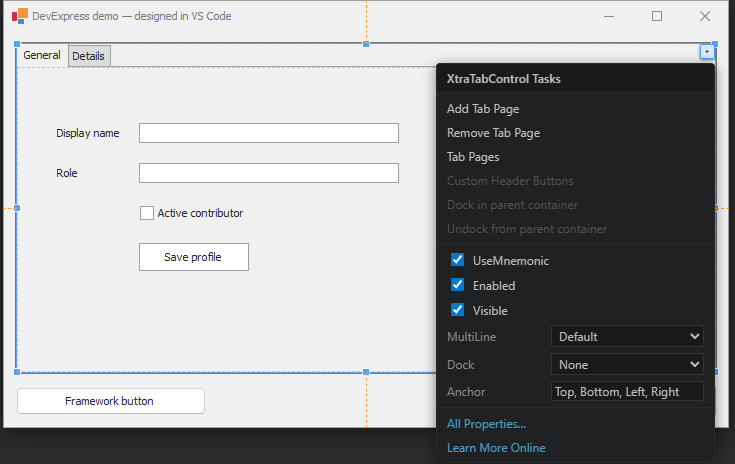The image size is (735, 464).
Task: Click Undock from parent container
Action: pos(527,229)
